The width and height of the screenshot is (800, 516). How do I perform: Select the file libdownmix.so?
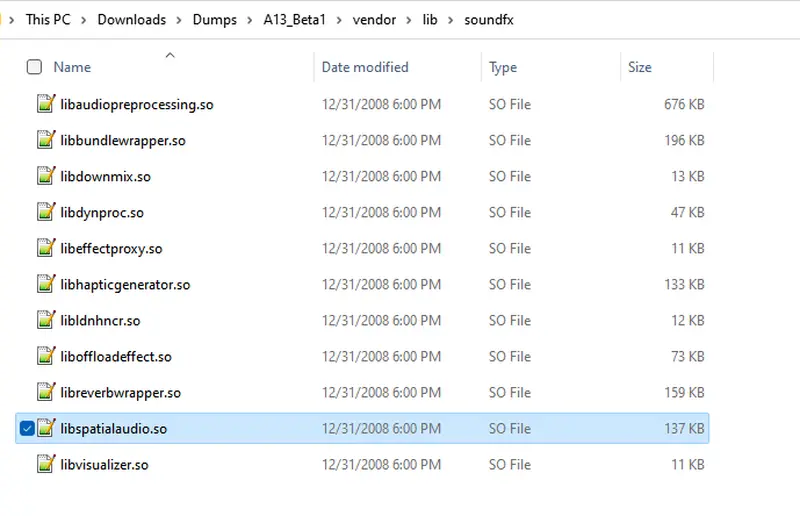106,176
